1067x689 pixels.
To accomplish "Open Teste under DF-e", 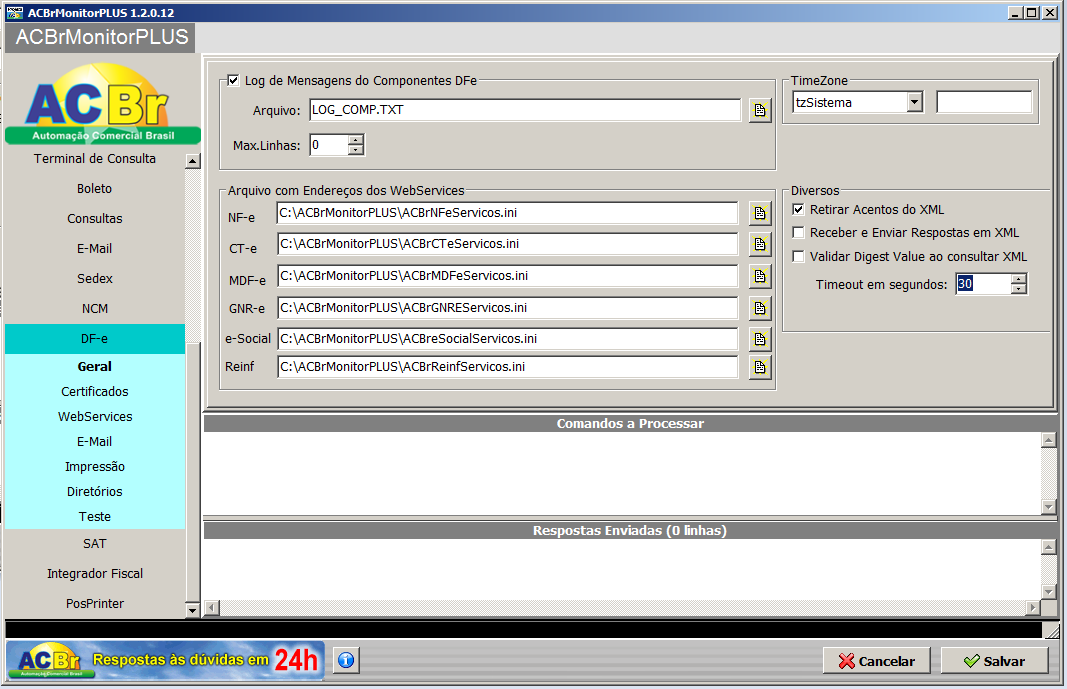I will 95,517.
